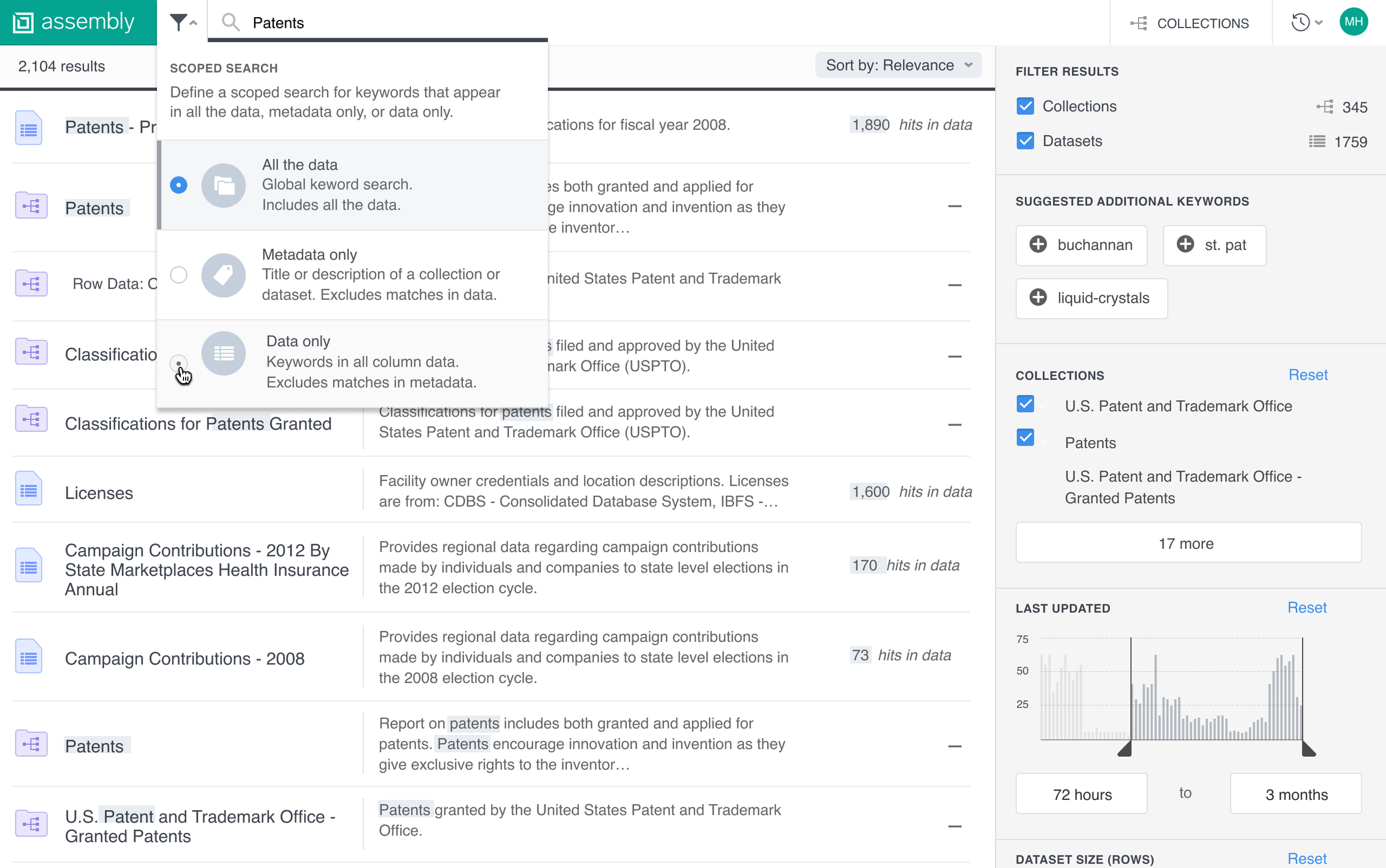Reset the Collections filter
Screen dimensions: 1386x868
point(1308,375)
